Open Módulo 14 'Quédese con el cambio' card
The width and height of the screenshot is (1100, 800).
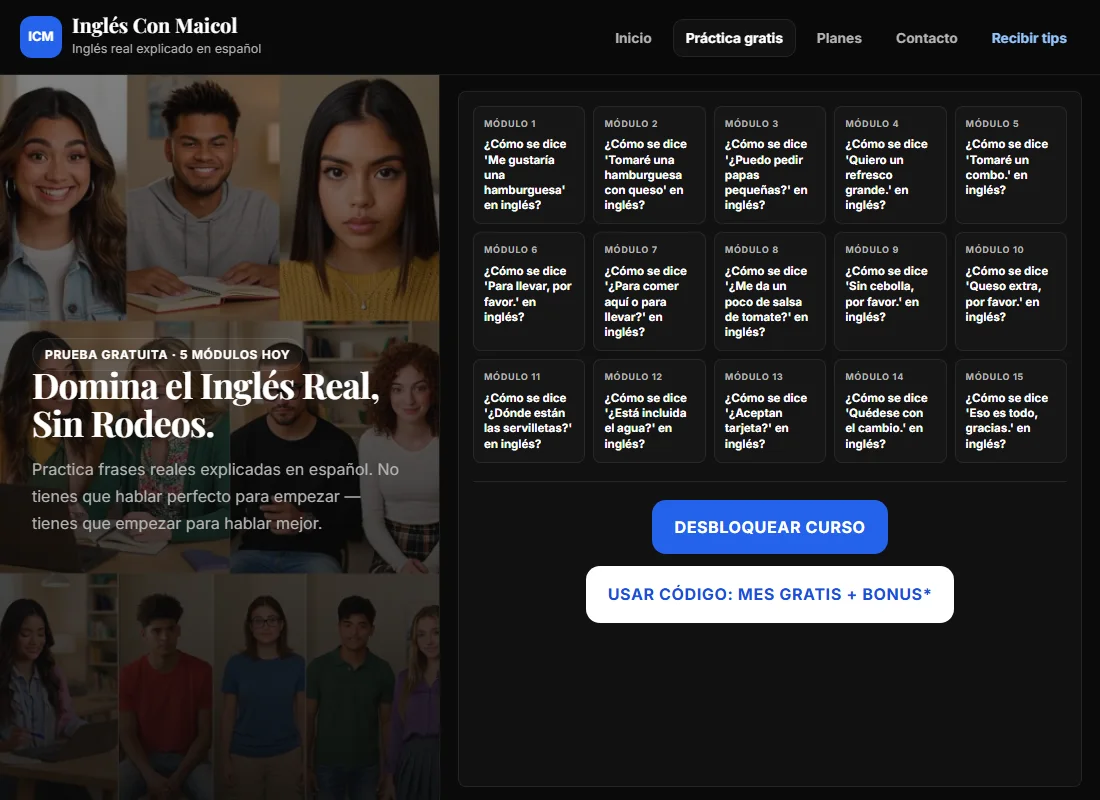(890, 411)
